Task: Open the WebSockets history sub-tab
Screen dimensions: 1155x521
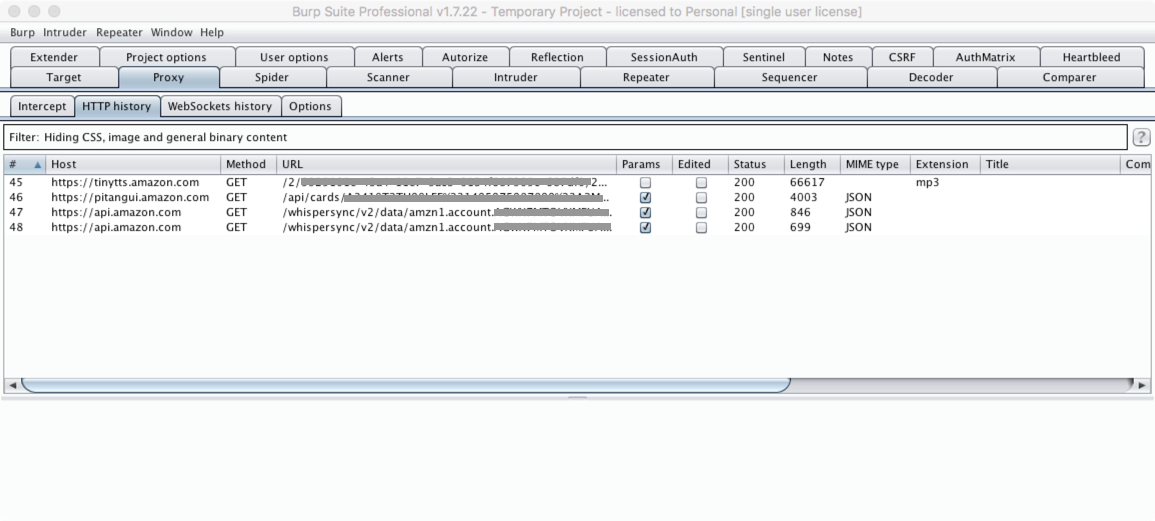Action: point(220,106)
